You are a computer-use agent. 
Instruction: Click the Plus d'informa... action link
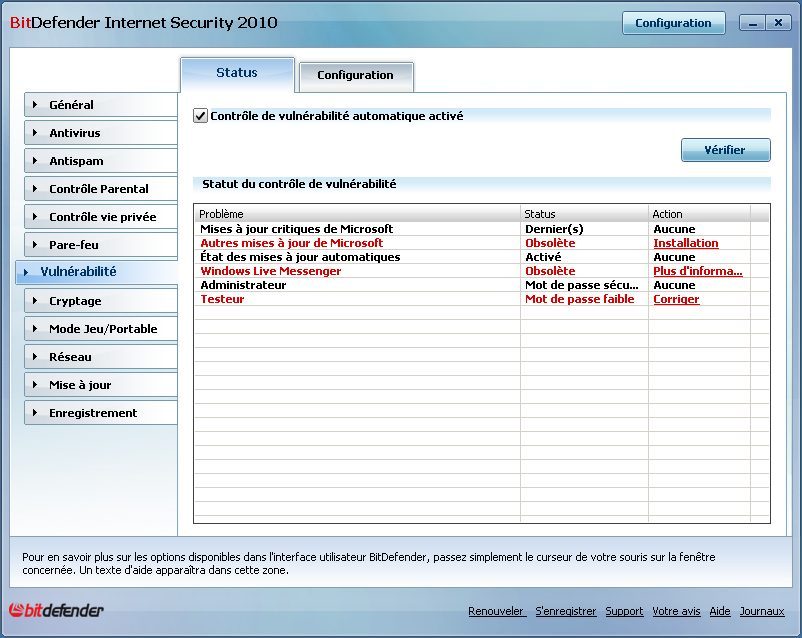pos(698,271)
